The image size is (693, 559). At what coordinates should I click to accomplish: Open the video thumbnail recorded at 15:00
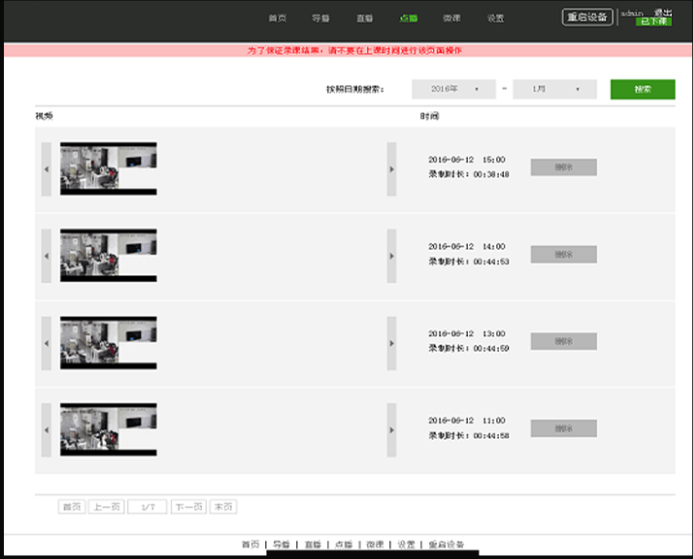(x=108, y=169)
